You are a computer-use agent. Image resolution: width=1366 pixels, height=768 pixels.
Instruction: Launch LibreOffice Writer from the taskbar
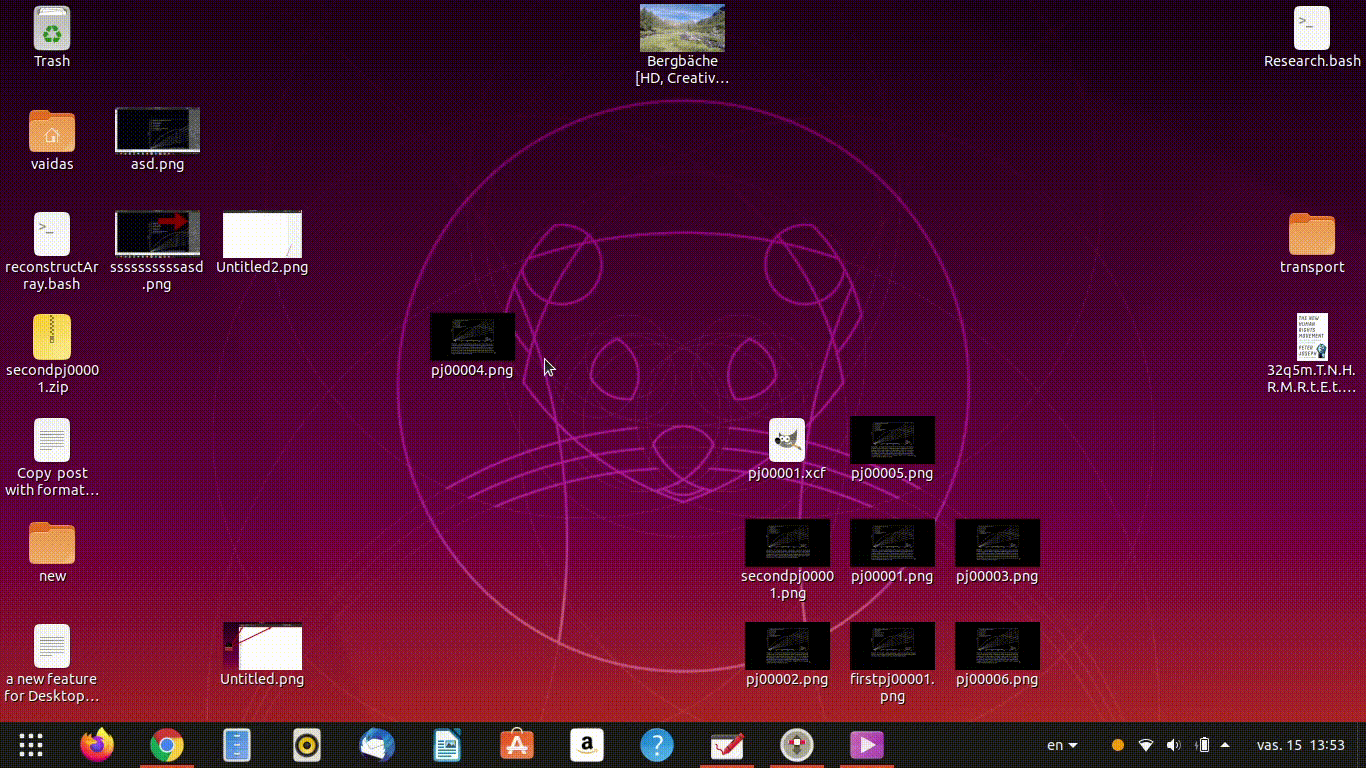tap(447, 745)
